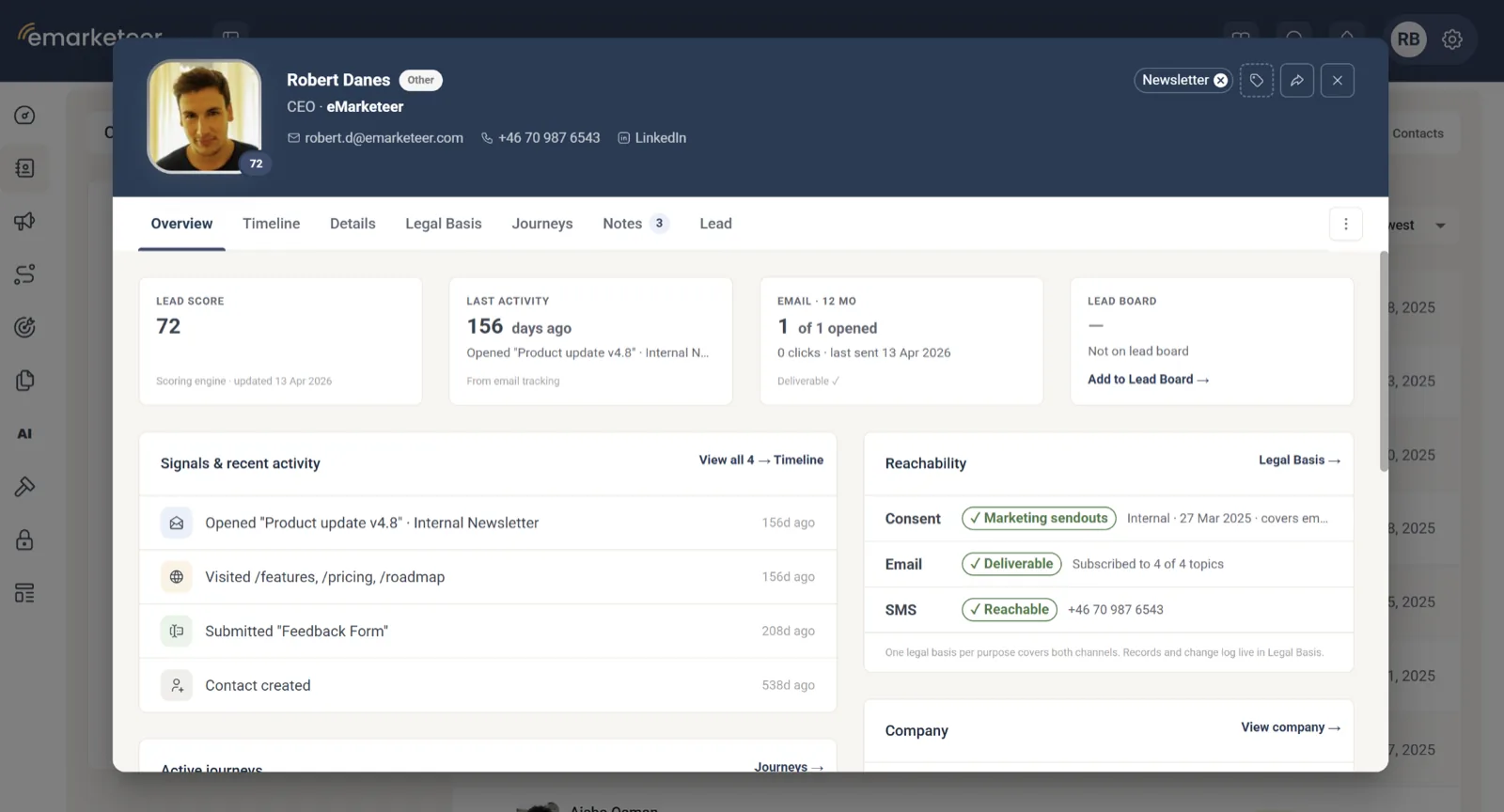Click 'Subscribed to 4 of 4 topics' text
Image resolution: width=1504 pixels, height=812 pixels.
(x=1148, y=565)
